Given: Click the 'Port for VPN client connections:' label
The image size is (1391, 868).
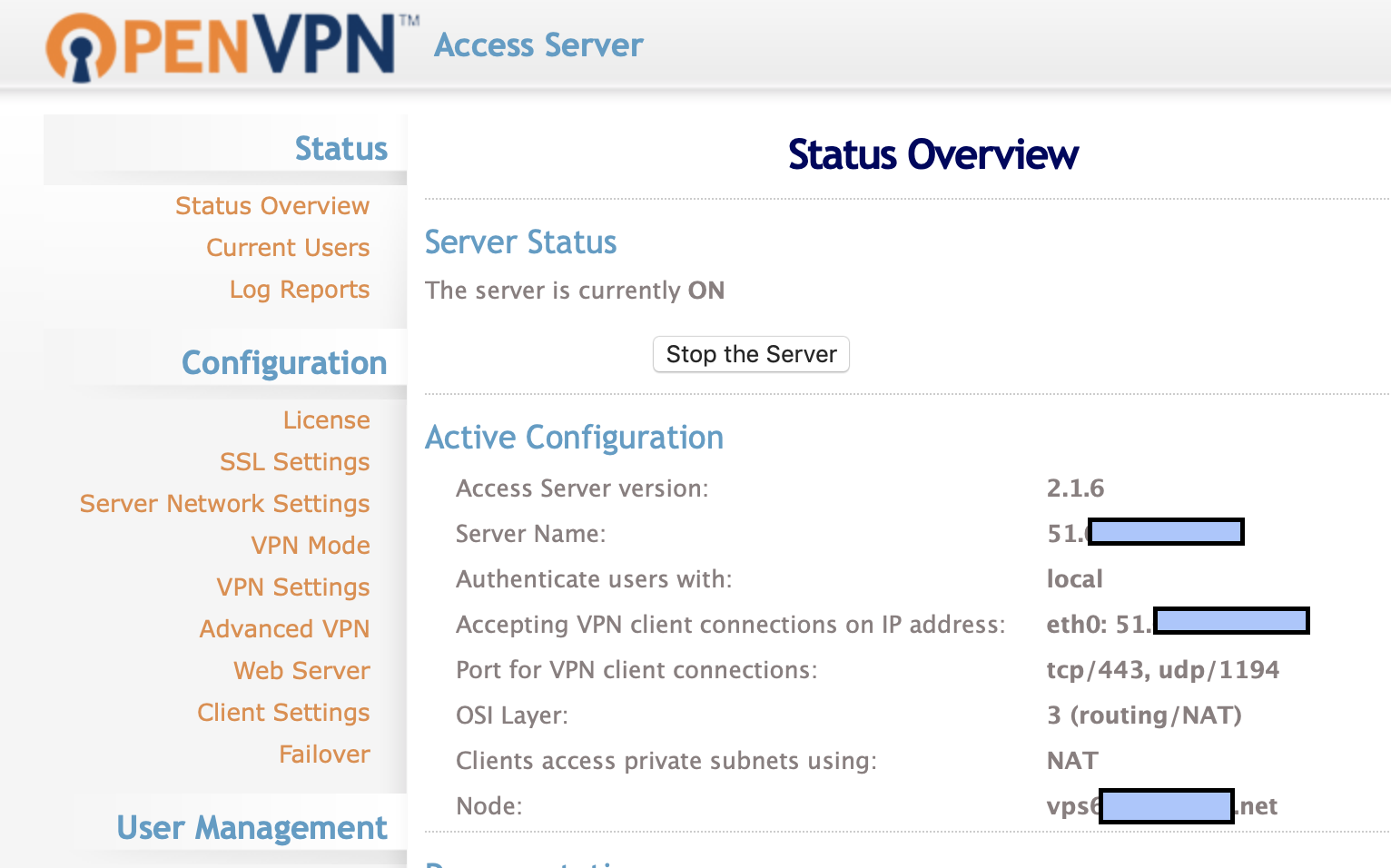Looking at the screenshot, I should 636,670.
